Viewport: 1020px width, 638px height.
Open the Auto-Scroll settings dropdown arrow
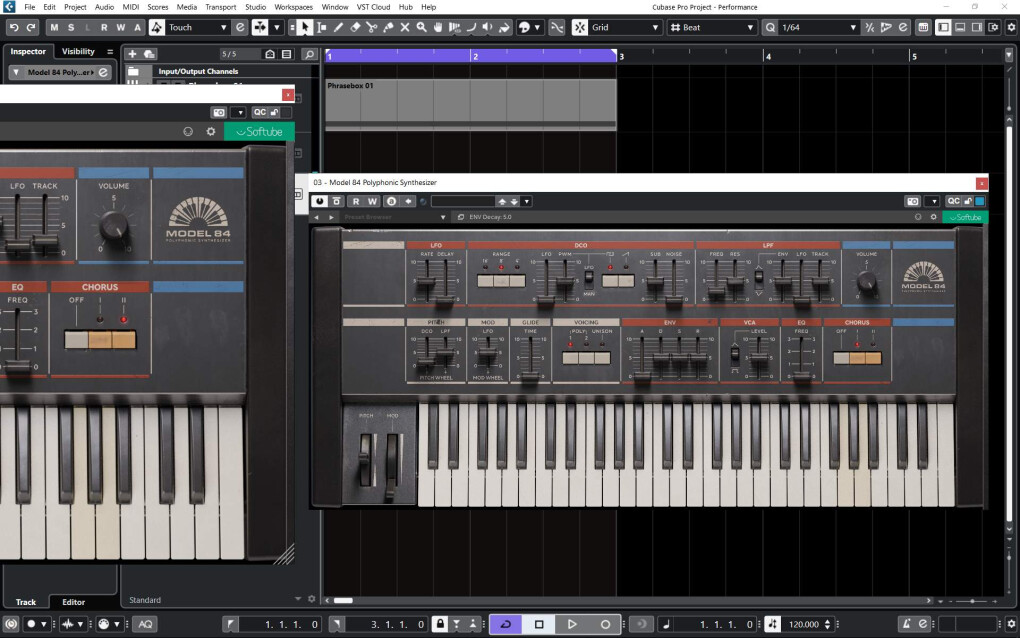point(277,27)
